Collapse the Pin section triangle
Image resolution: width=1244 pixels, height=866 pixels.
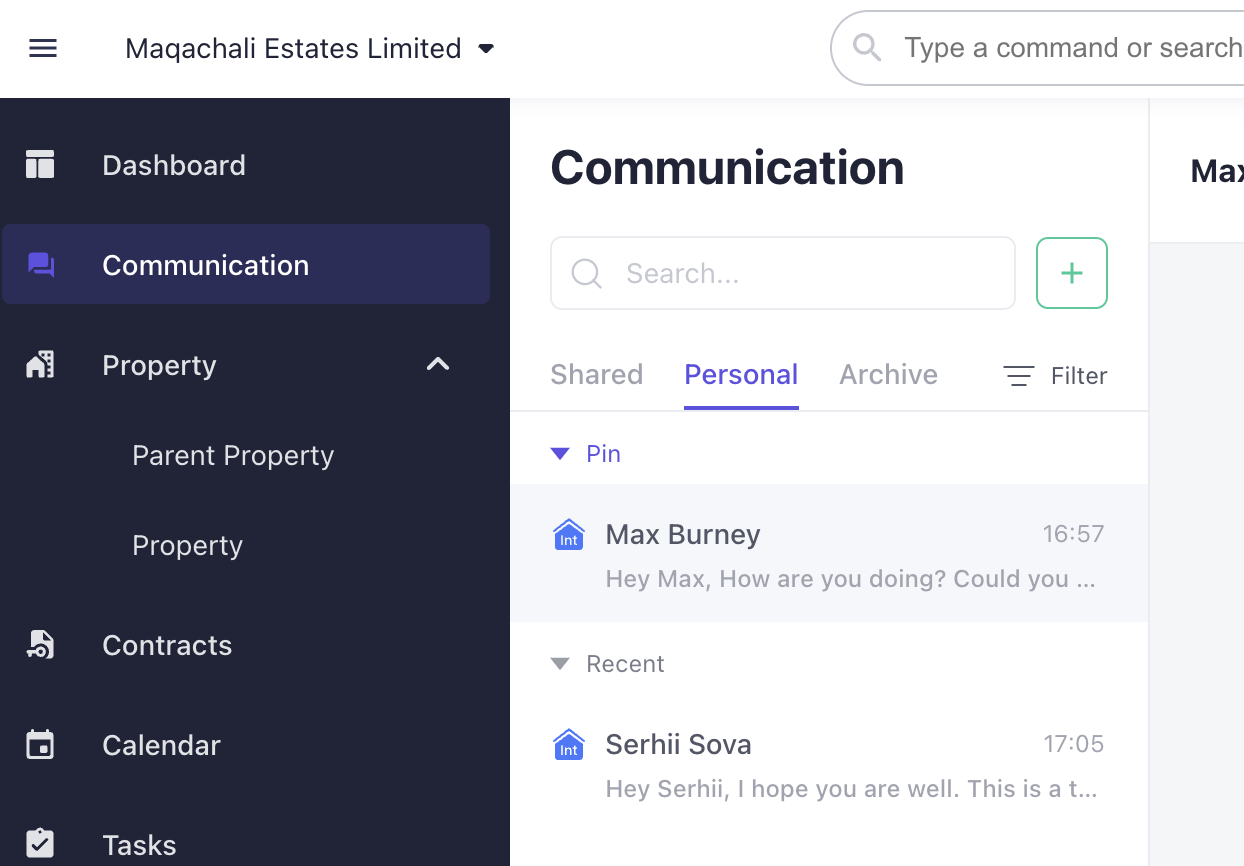560,454
